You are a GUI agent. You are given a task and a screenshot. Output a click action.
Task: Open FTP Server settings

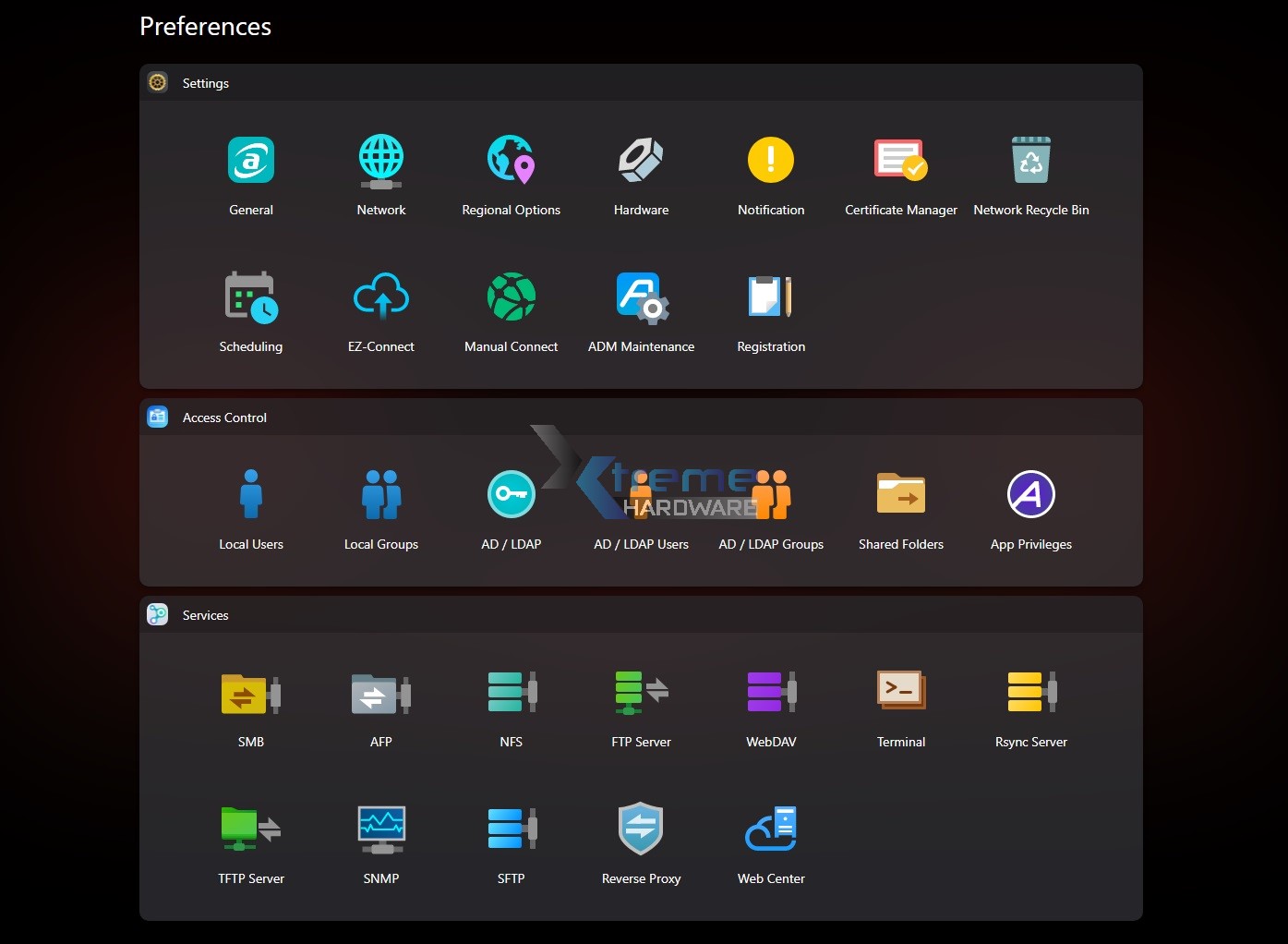pyautogui.click(x=641, y=693)
